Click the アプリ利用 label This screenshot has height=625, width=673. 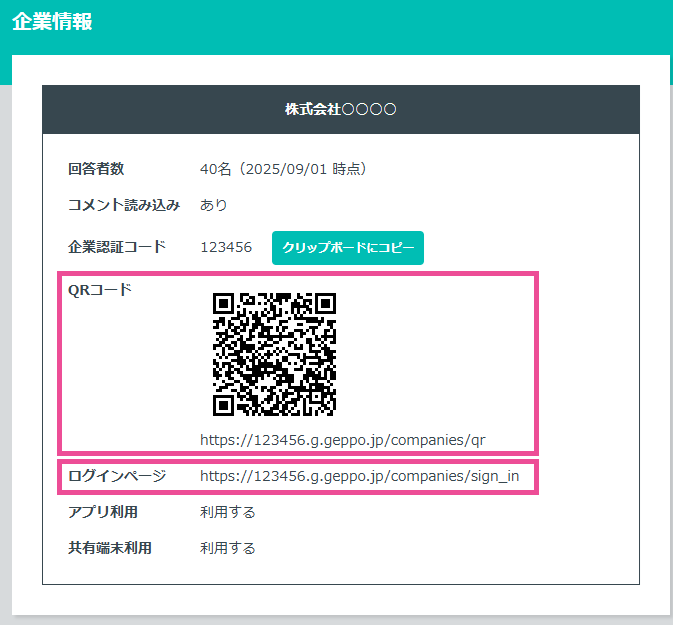coord(103,512)
